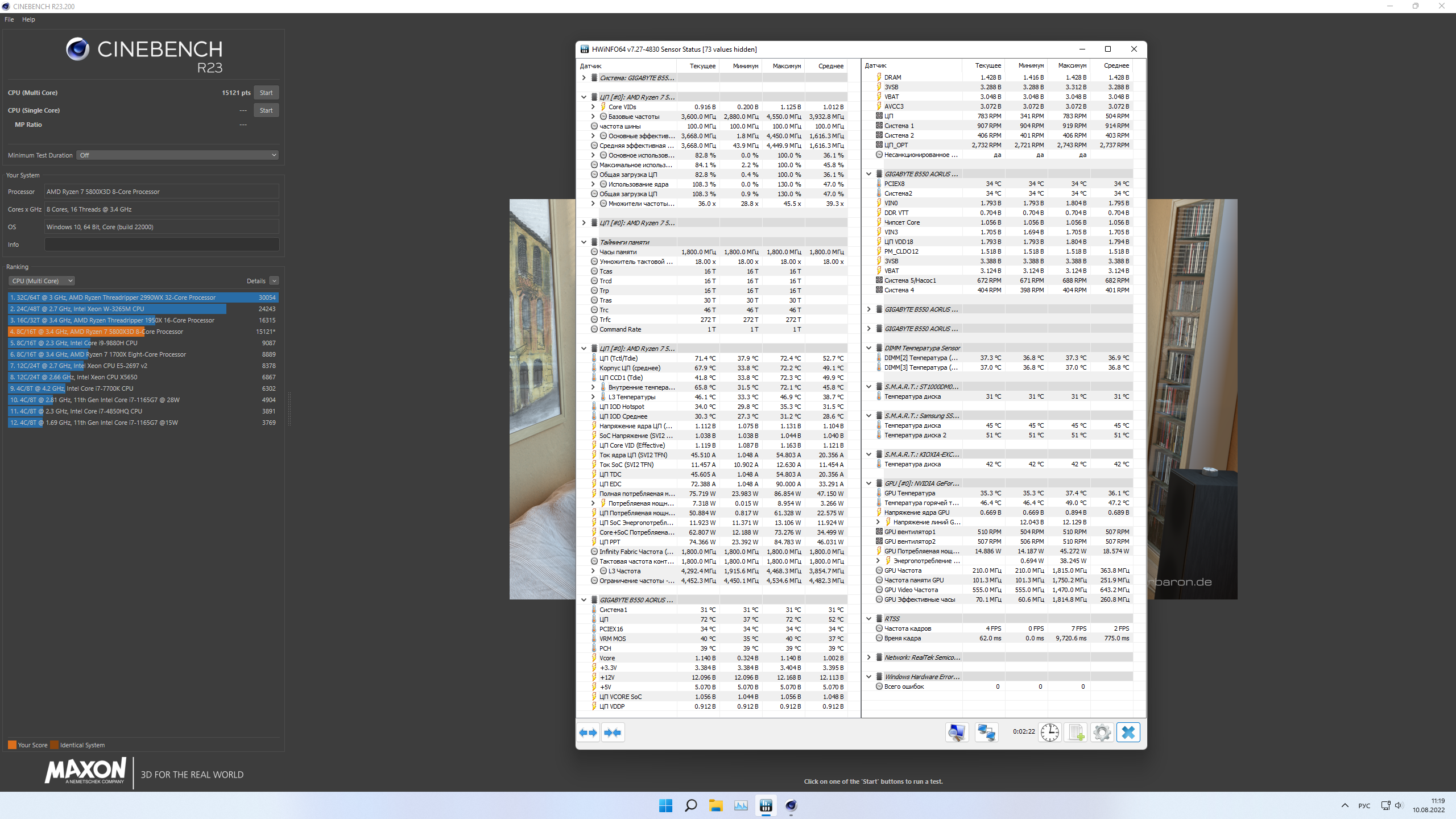
Task: Reset the sensor clock timer icon
Action: 1050,733
